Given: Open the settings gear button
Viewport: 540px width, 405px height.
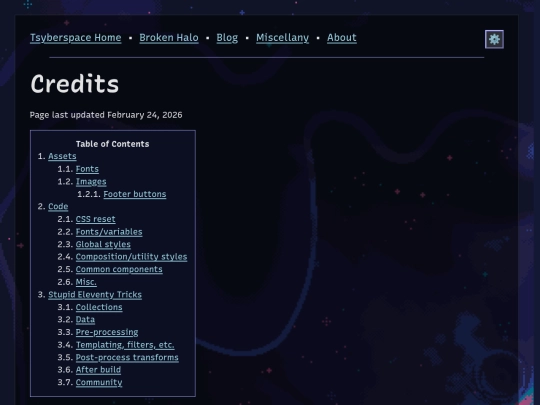Looking at the screenshot, I should pos(494,39).
